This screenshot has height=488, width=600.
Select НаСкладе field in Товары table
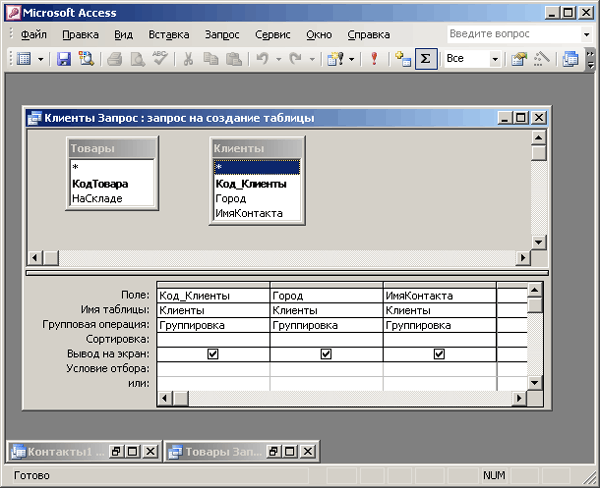[112, 198]
